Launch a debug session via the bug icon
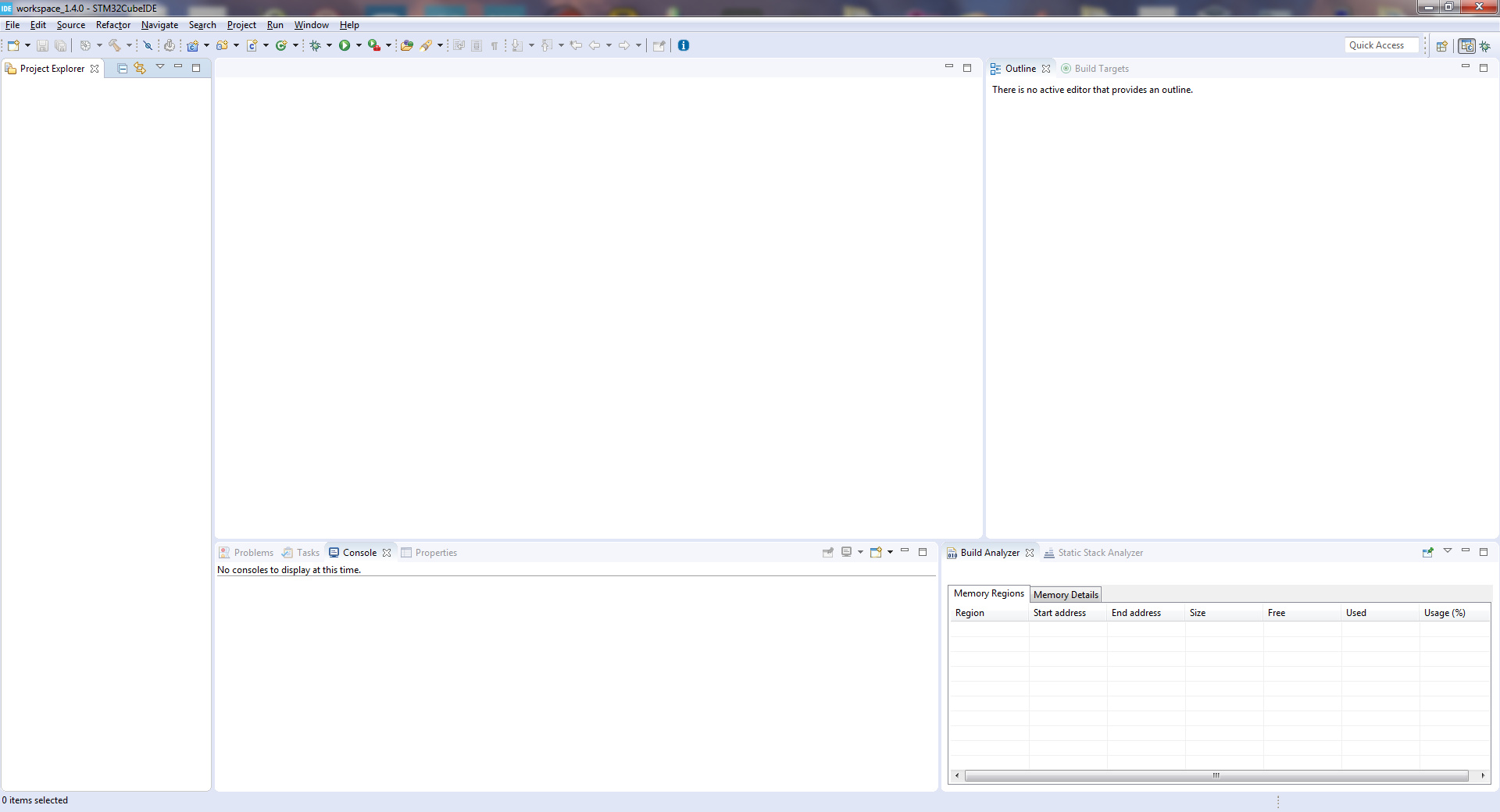The width and height of the screenshot is (1500, 812). click(316, 45)
